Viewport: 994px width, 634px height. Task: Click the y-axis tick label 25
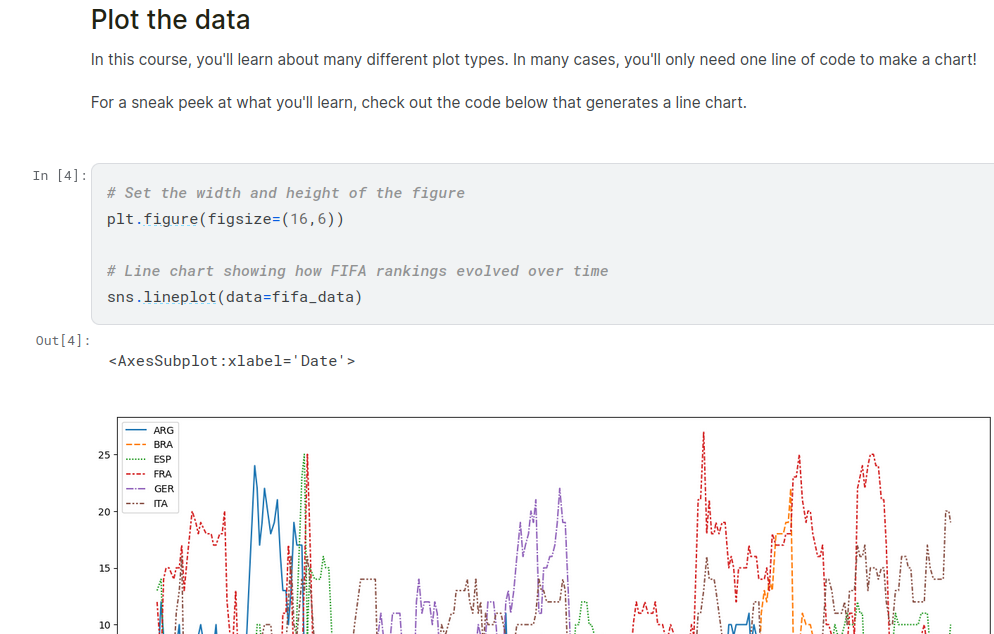(x=103, y=456)
